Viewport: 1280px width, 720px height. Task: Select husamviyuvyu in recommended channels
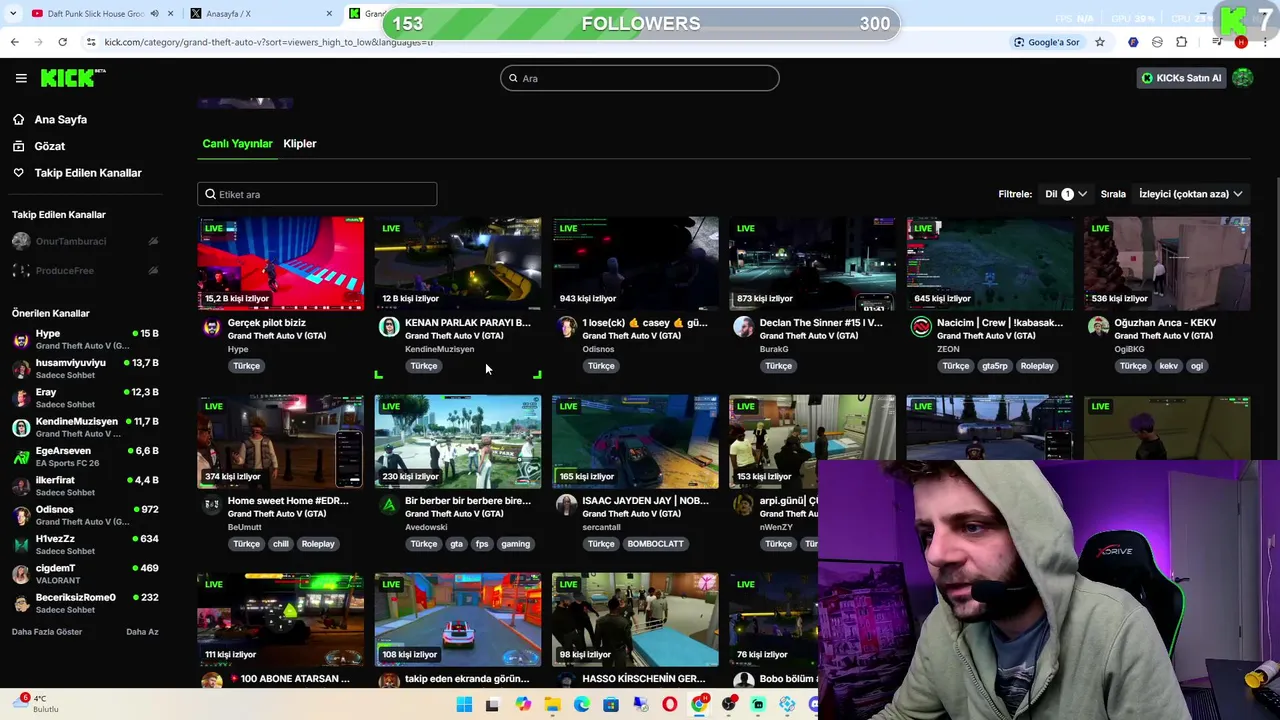pyautogui.click(x=85, y=368)
